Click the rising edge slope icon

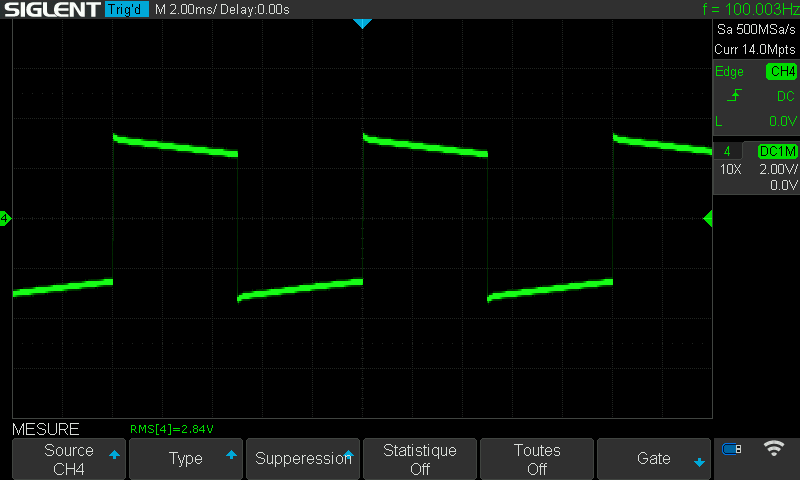(x=735, y=96)
